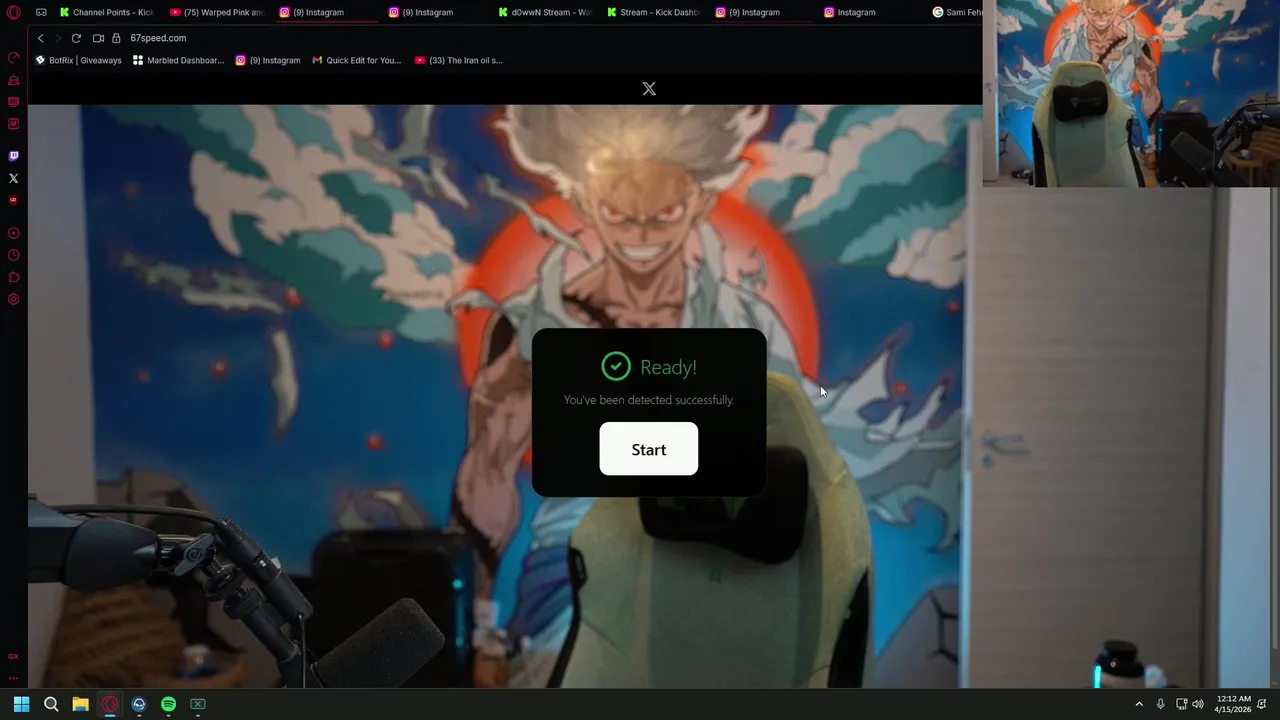The image size is (1280, 720).
Task: Open the volume speaker icon in tray
Action: [x=1198, y=704]
